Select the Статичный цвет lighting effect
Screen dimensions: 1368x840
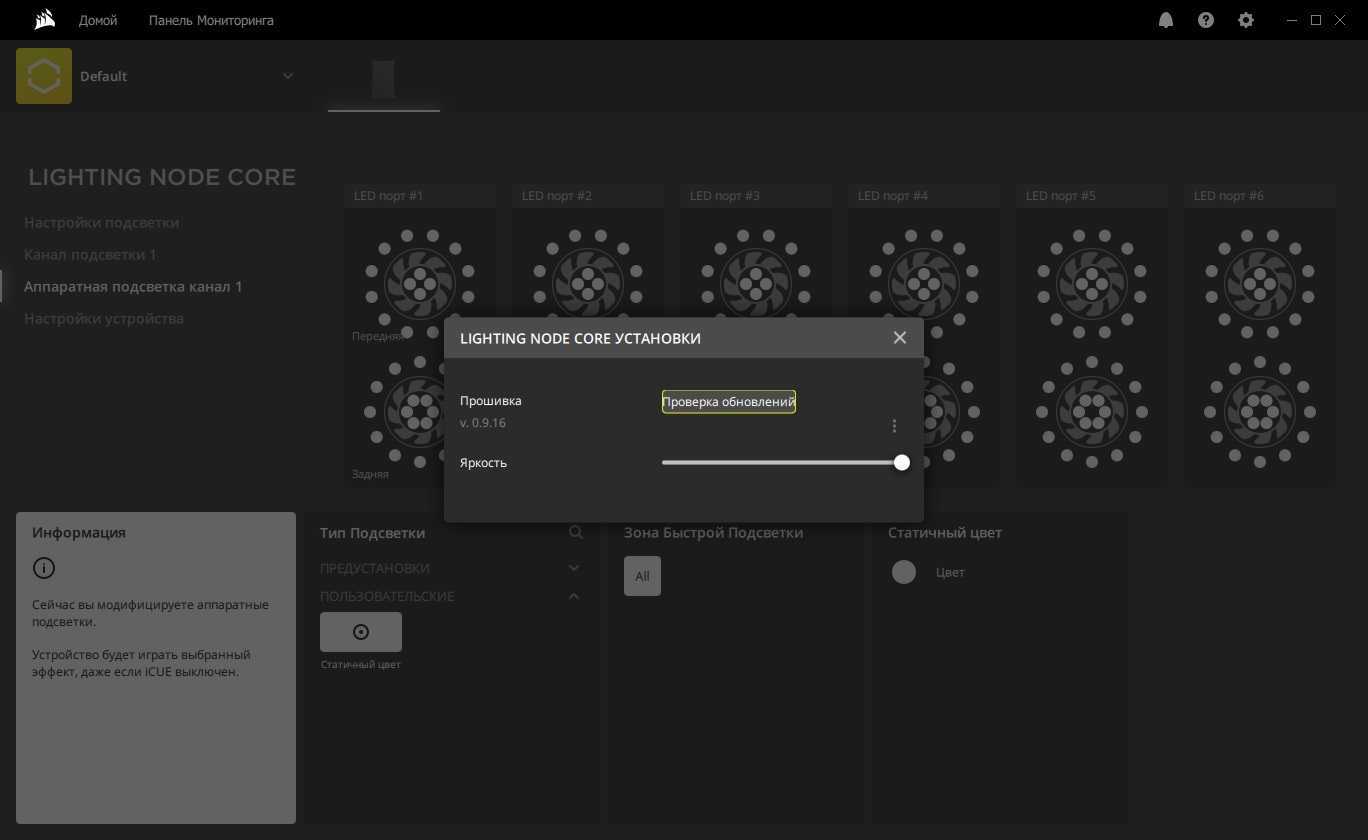[x=361, y=632]
